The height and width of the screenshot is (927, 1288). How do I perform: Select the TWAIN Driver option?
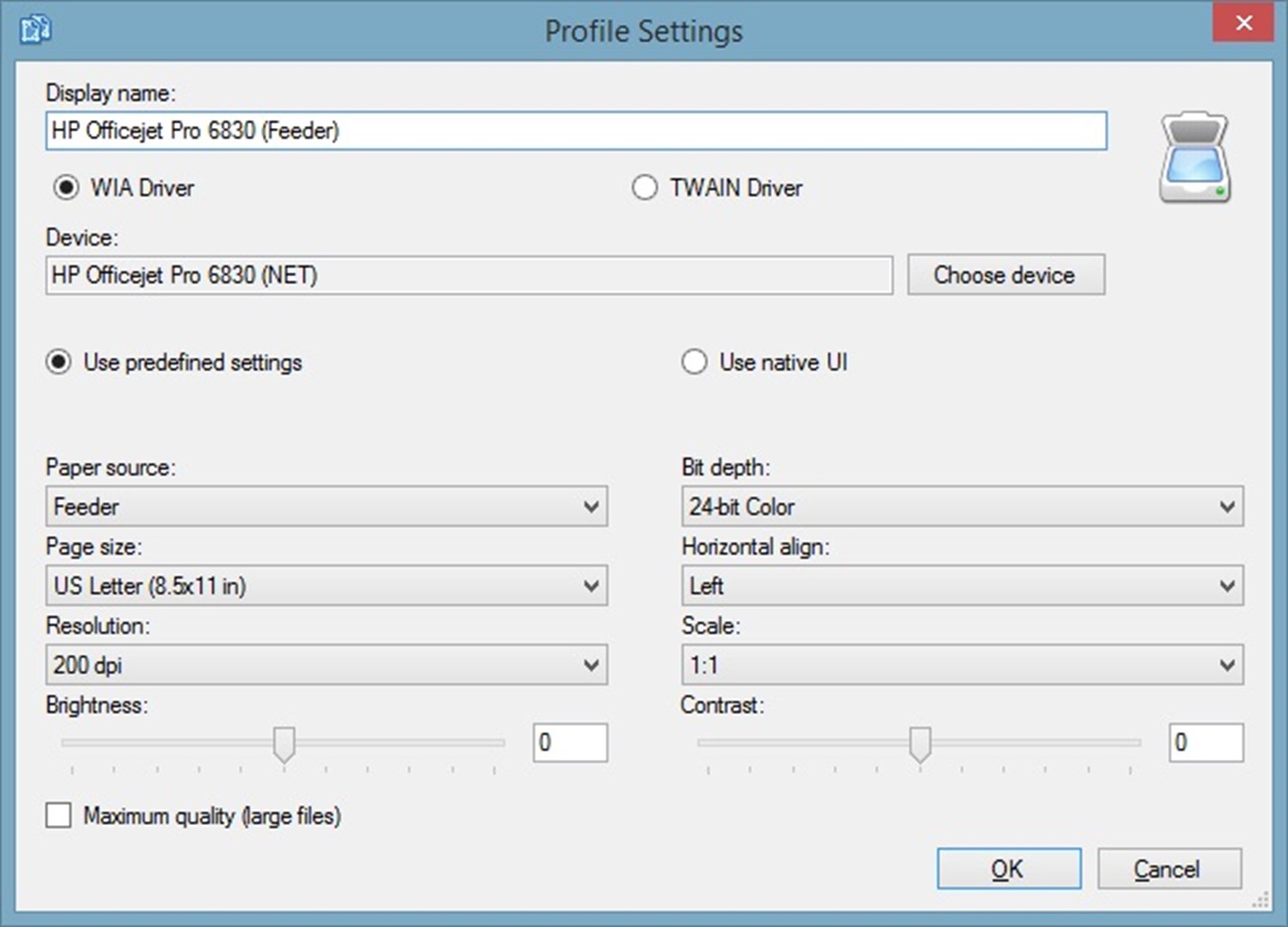(645, 187)
